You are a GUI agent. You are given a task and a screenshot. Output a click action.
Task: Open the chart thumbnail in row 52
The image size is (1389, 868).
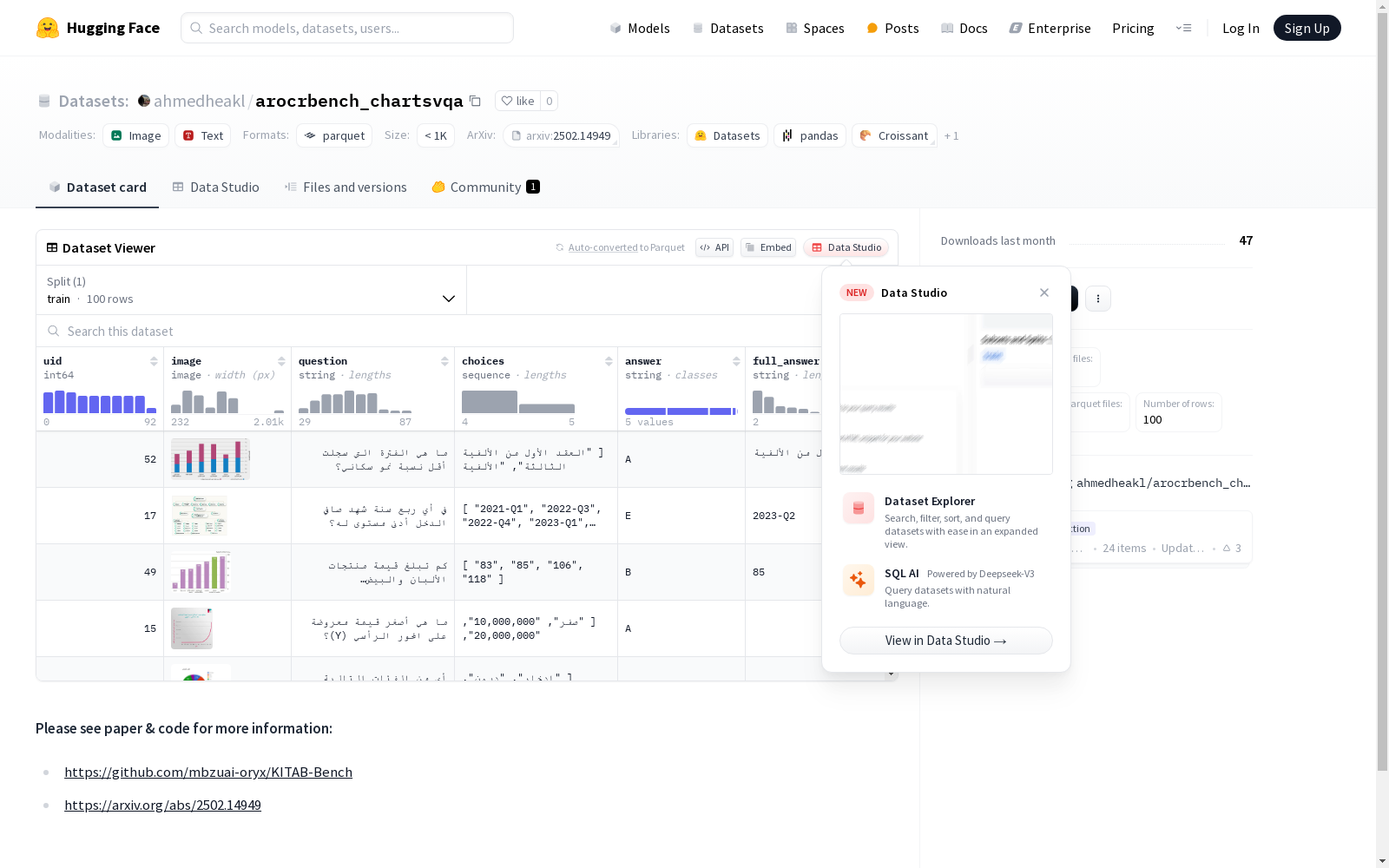tap(210, 459)
